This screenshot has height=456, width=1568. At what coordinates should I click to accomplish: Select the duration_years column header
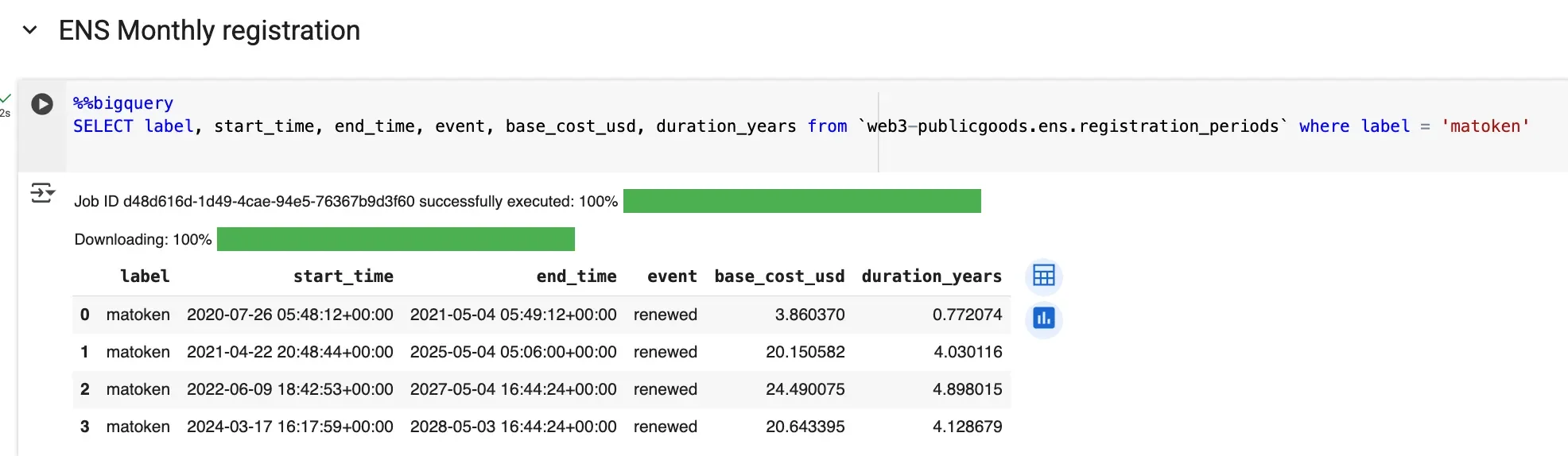tap(931, 276)
